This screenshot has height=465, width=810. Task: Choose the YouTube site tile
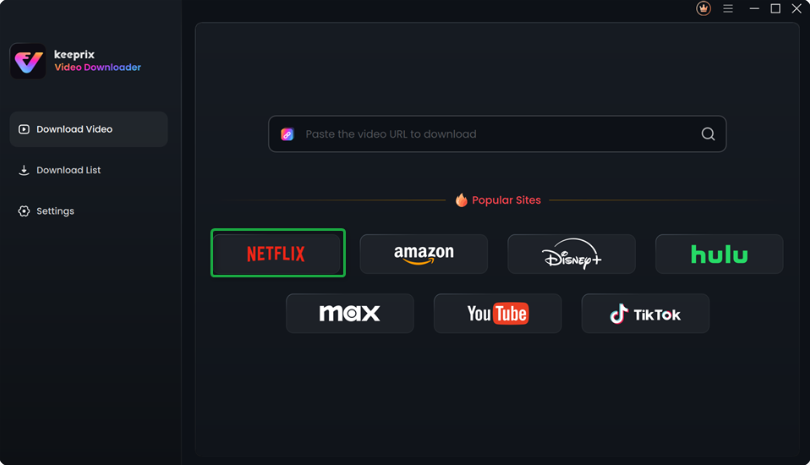tap(497, 313)
